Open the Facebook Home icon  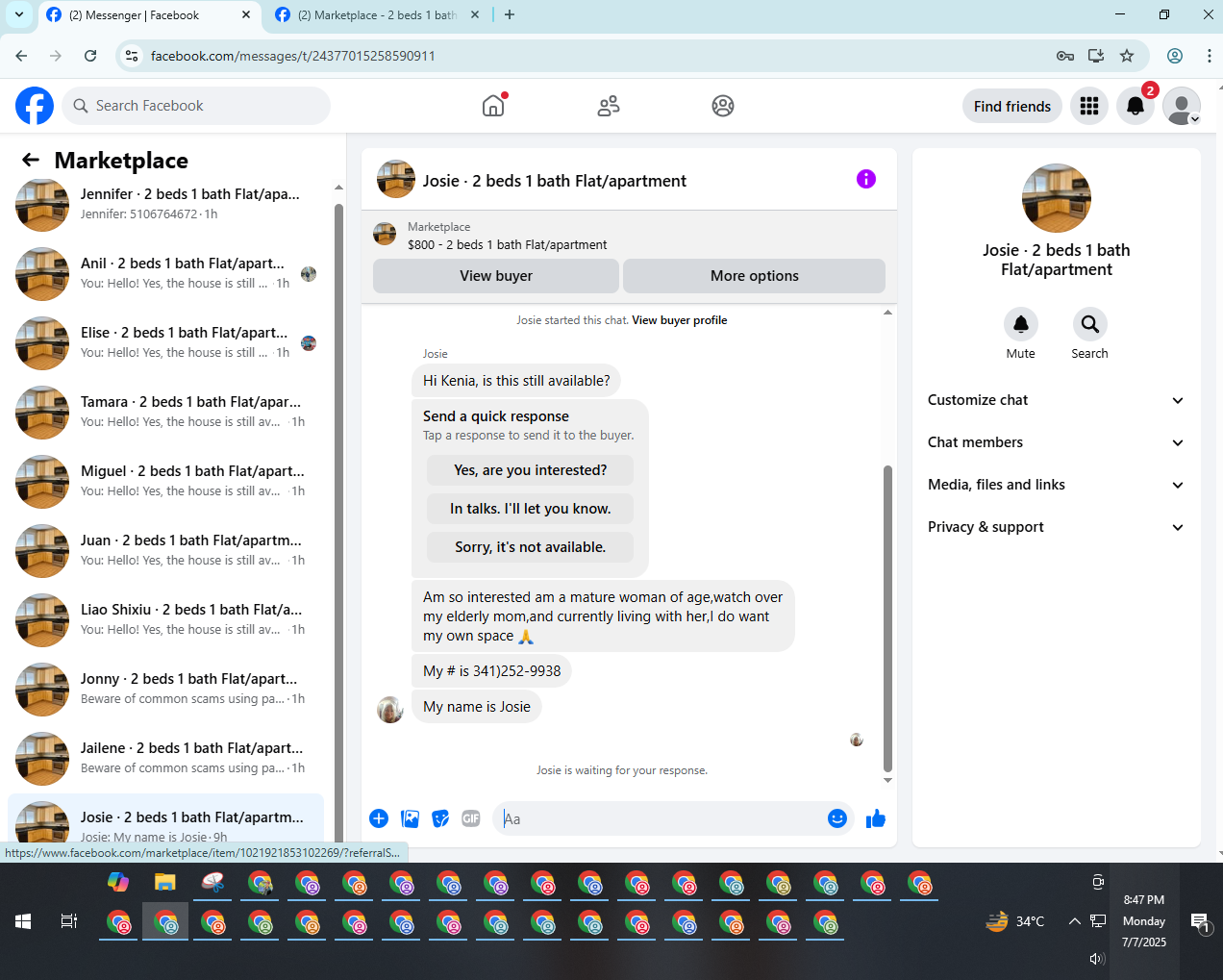[x=493, y=106]
